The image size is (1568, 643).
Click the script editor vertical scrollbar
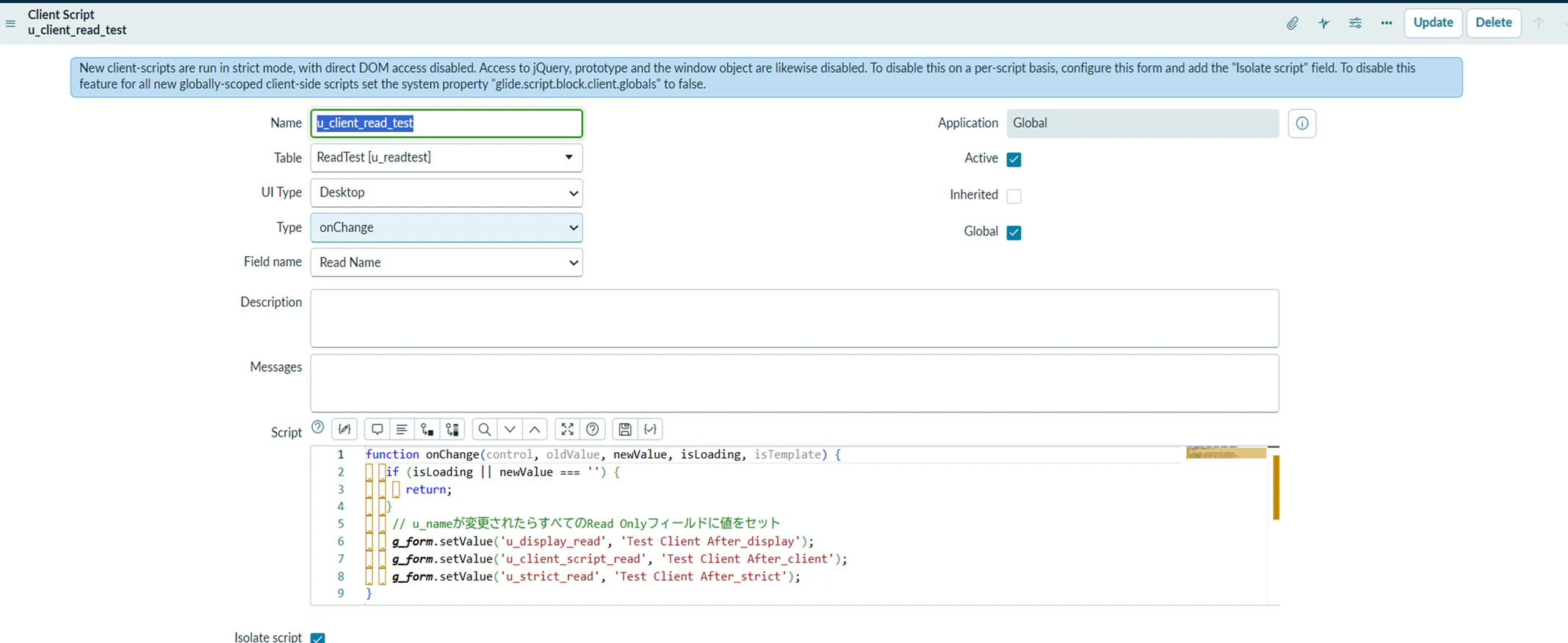pyautogui.click(x=1276, y=487)
